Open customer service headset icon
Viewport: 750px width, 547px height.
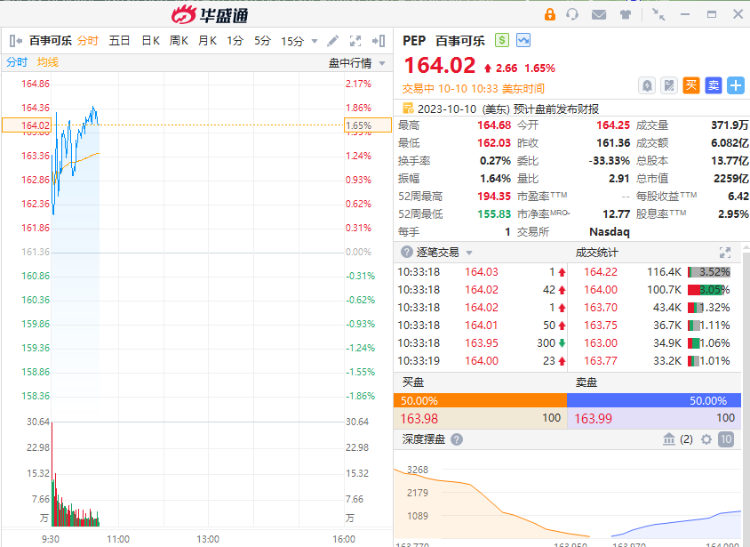(573, 14)
